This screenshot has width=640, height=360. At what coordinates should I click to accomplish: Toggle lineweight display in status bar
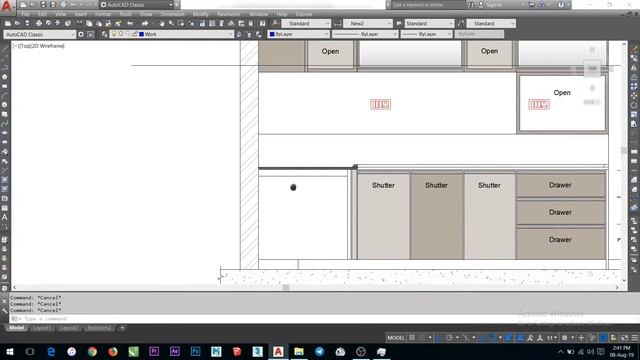coord(509,338)
